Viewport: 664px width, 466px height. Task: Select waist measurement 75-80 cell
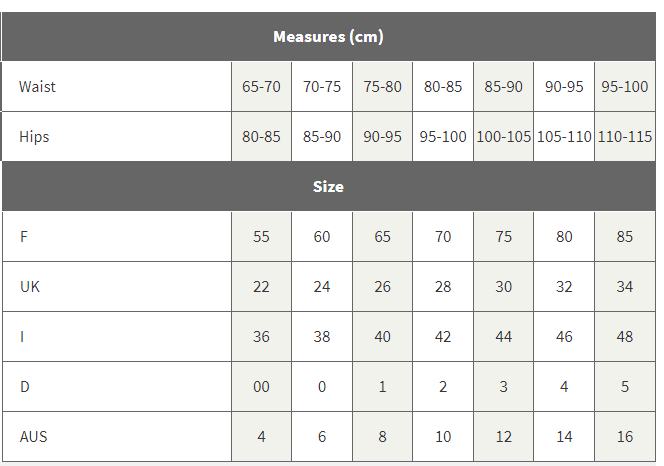tap(382, 87)
